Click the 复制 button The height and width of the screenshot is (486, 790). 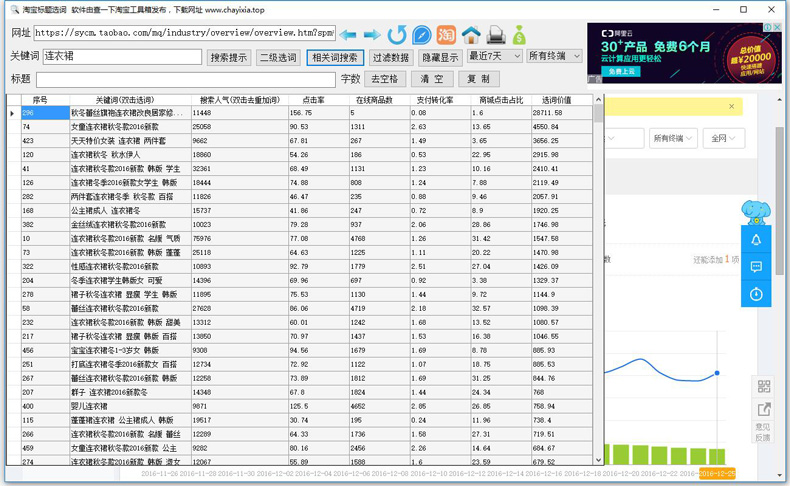coord(479,79)
